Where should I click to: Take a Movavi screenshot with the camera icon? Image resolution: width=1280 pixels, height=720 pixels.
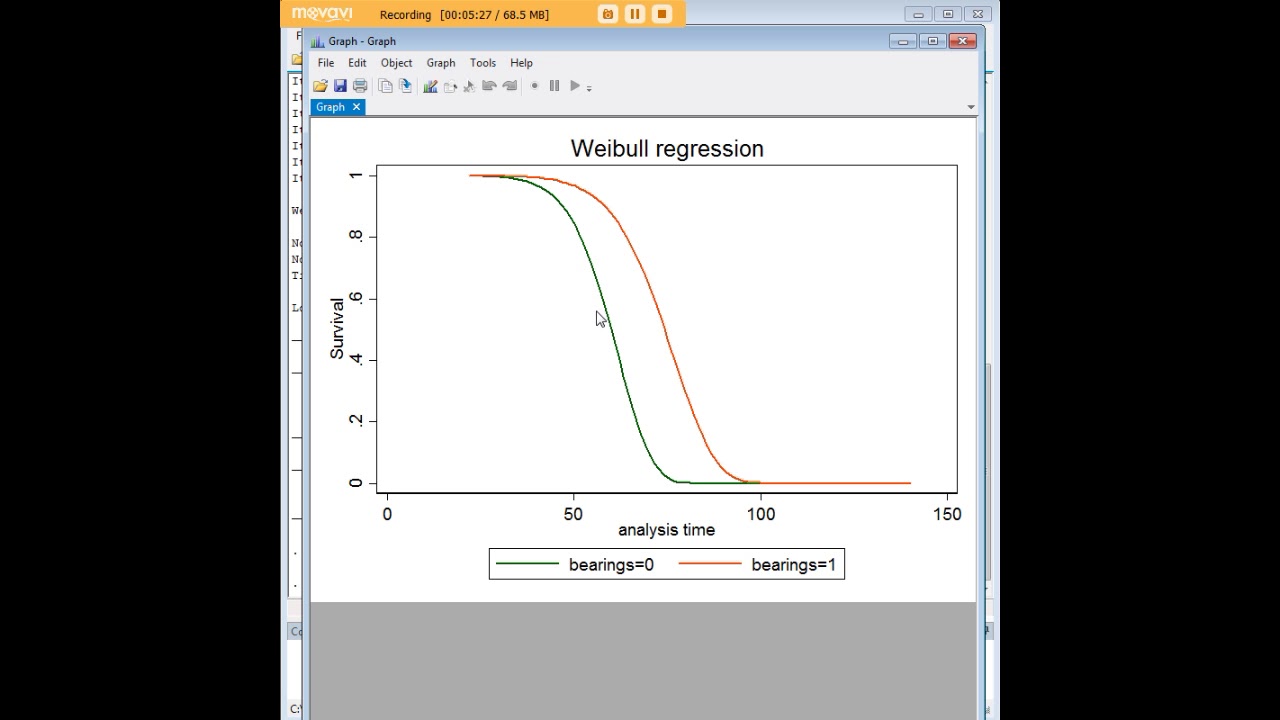pos(608,14)
